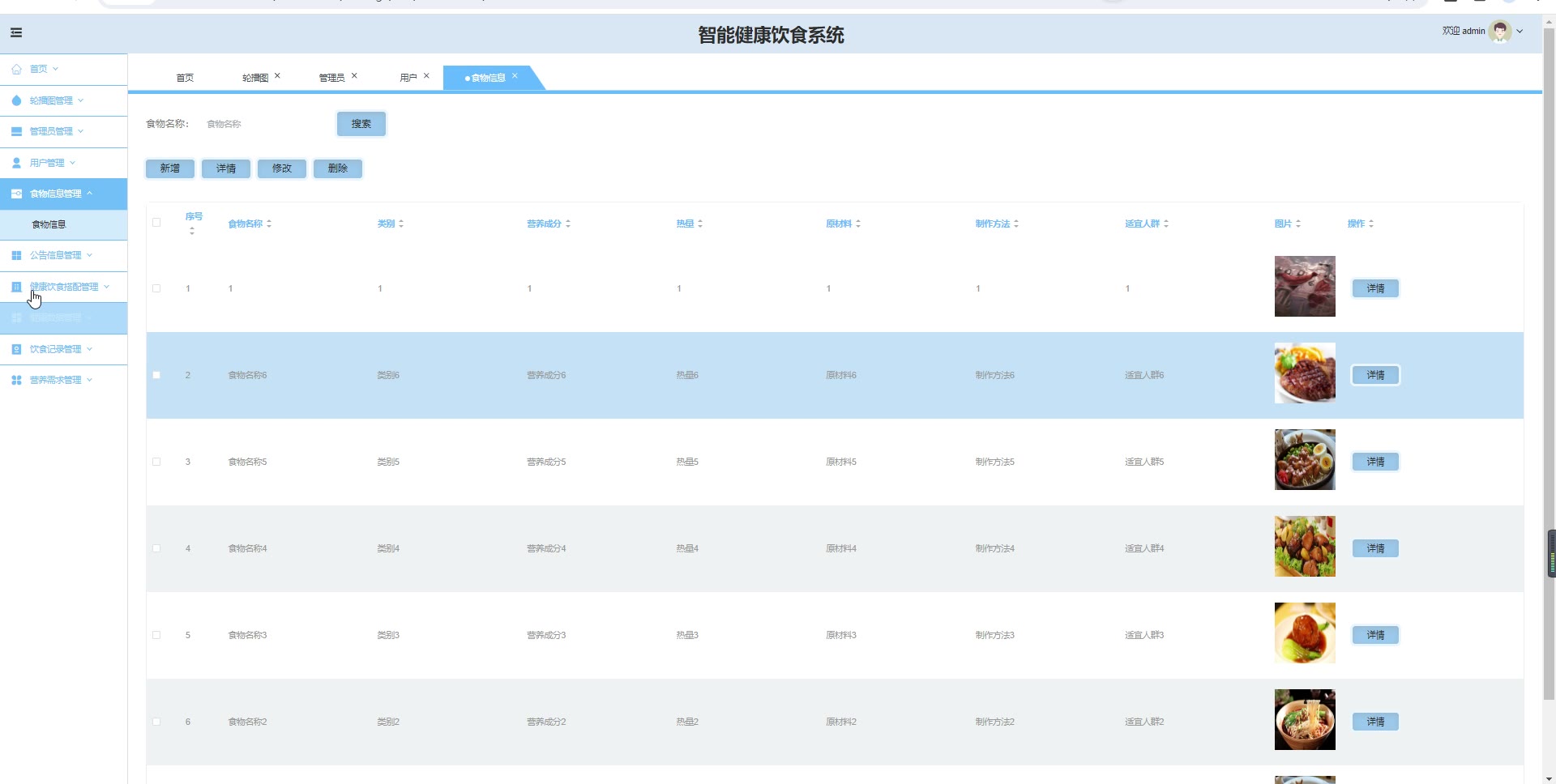Select the checkbox for row 食物名称4
Image resolution: width=1556 pixels, height=784 pixels.
click(x=156, y=548)
